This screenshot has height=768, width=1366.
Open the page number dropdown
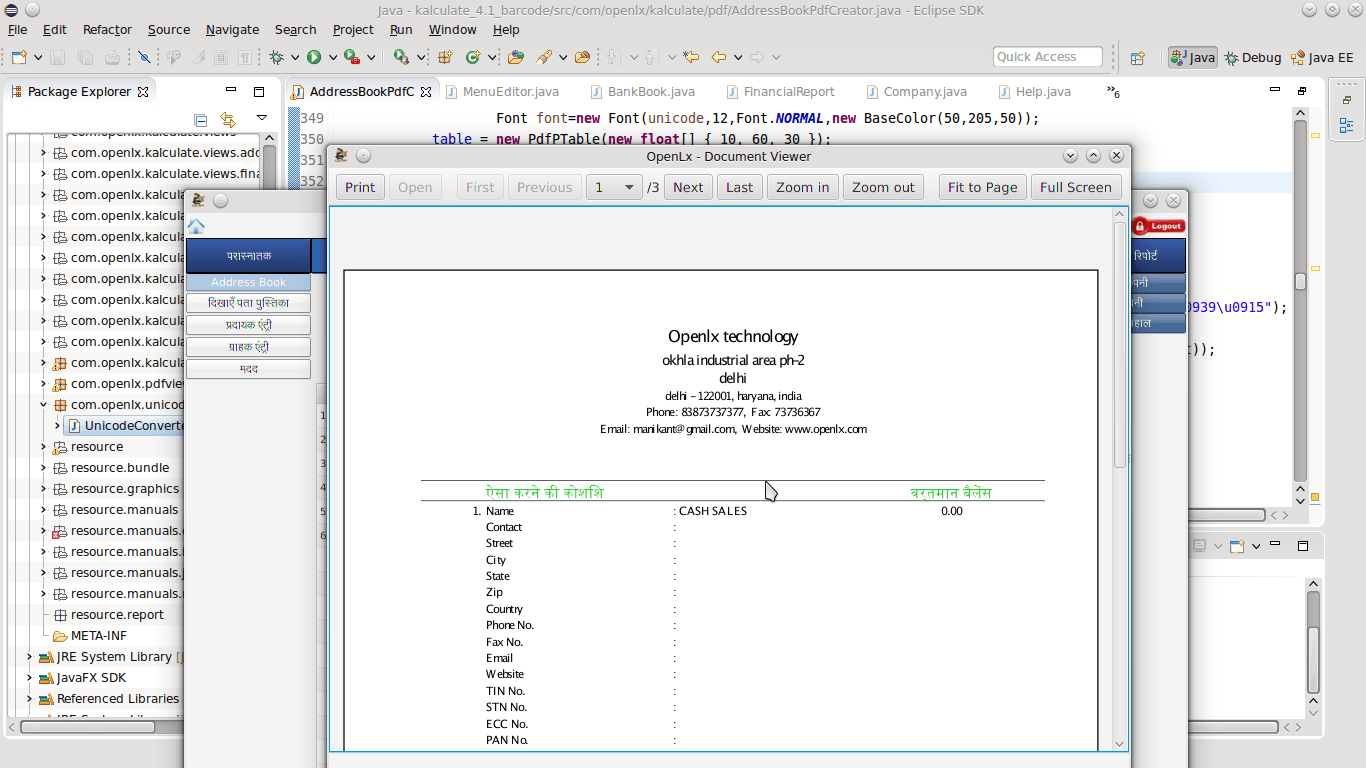pos(629,187)
